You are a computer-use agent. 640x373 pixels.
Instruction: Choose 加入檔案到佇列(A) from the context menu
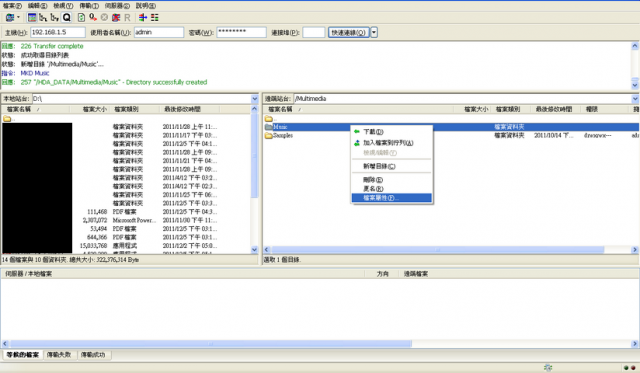391,143
